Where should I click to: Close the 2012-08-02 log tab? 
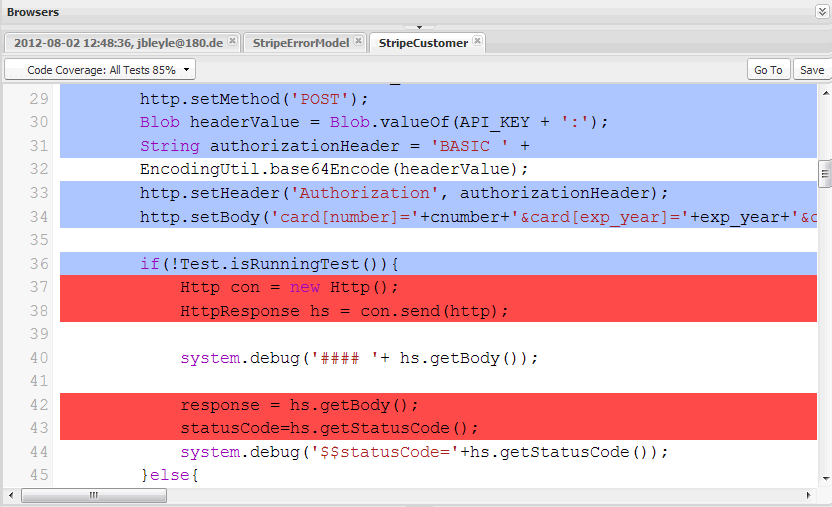232,42
